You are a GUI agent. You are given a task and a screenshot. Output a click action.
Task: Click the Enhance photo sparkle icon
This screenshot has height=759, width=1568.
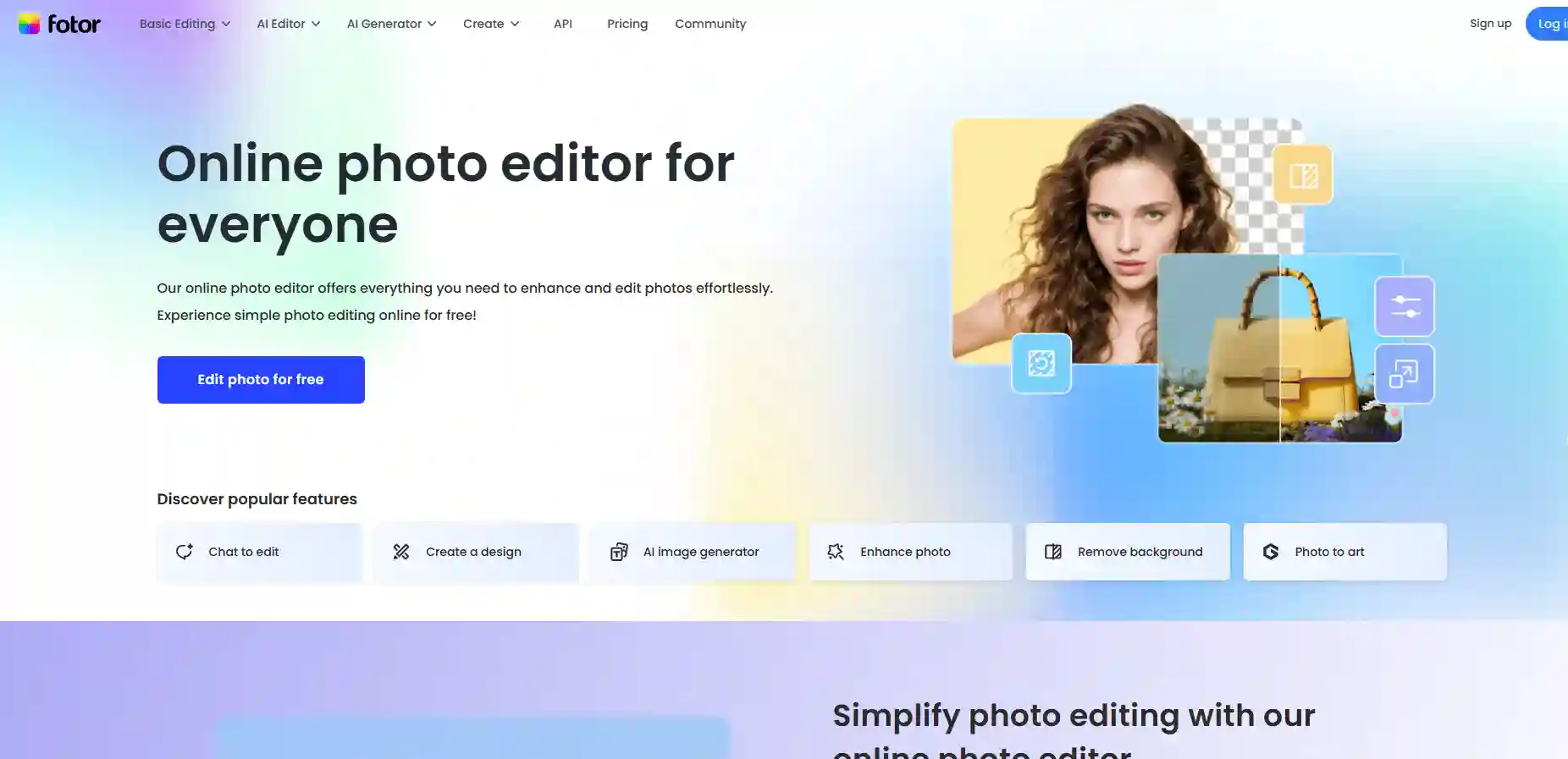point(836,552)
